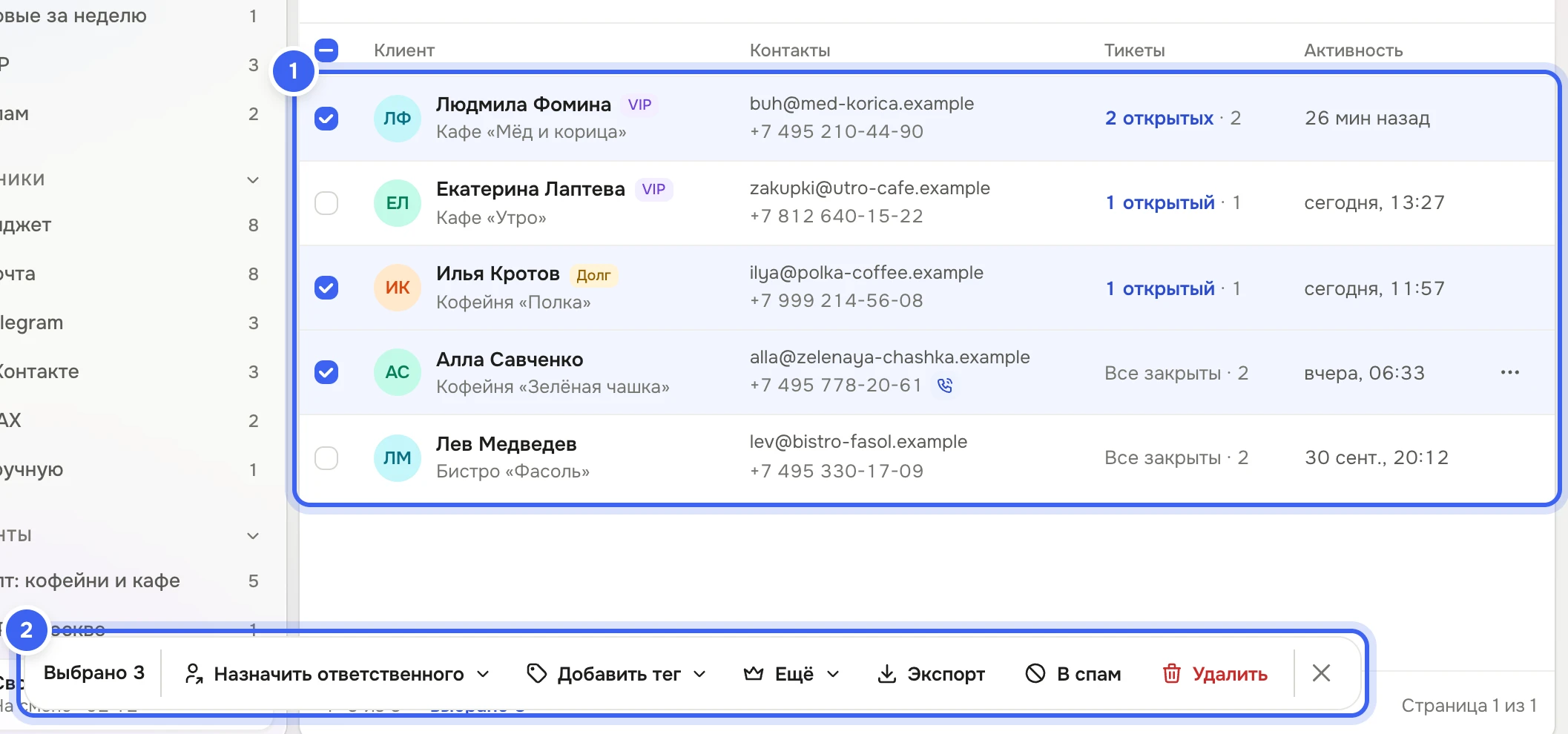Click email lev@bistro-fasol.example

(x=858, y=442)
